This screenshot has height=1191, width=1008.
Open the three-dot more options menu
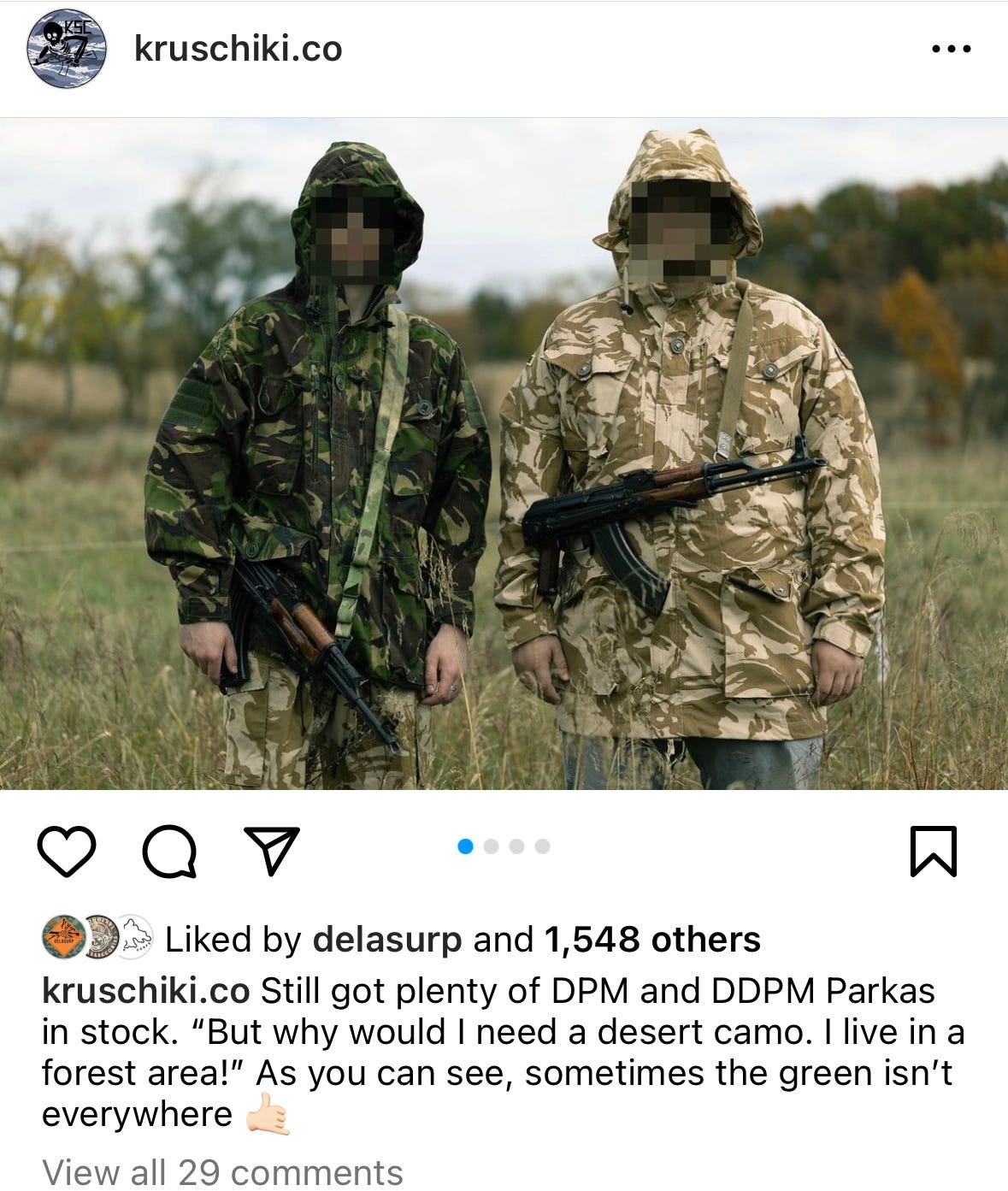tap(952, 49)
